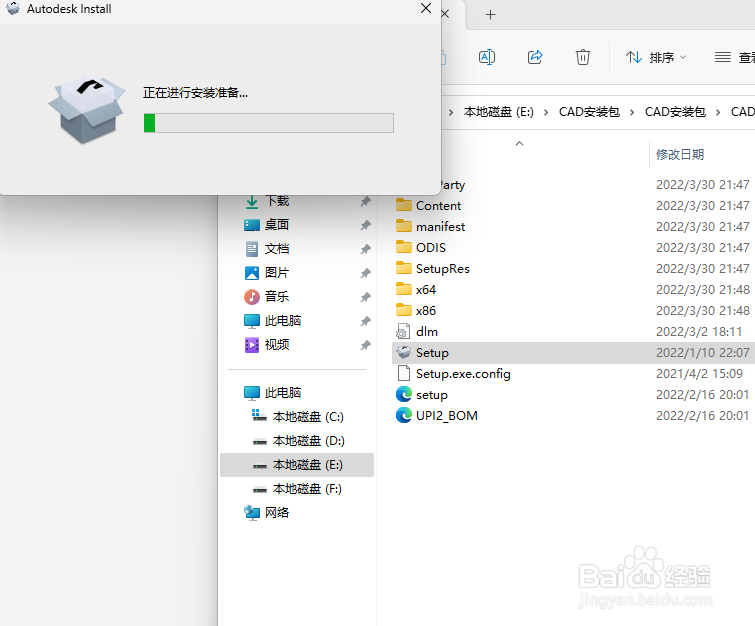This screenshot has width=755, height=626.
Task: Click the manifest folder icon
Action: pos(404,226)
